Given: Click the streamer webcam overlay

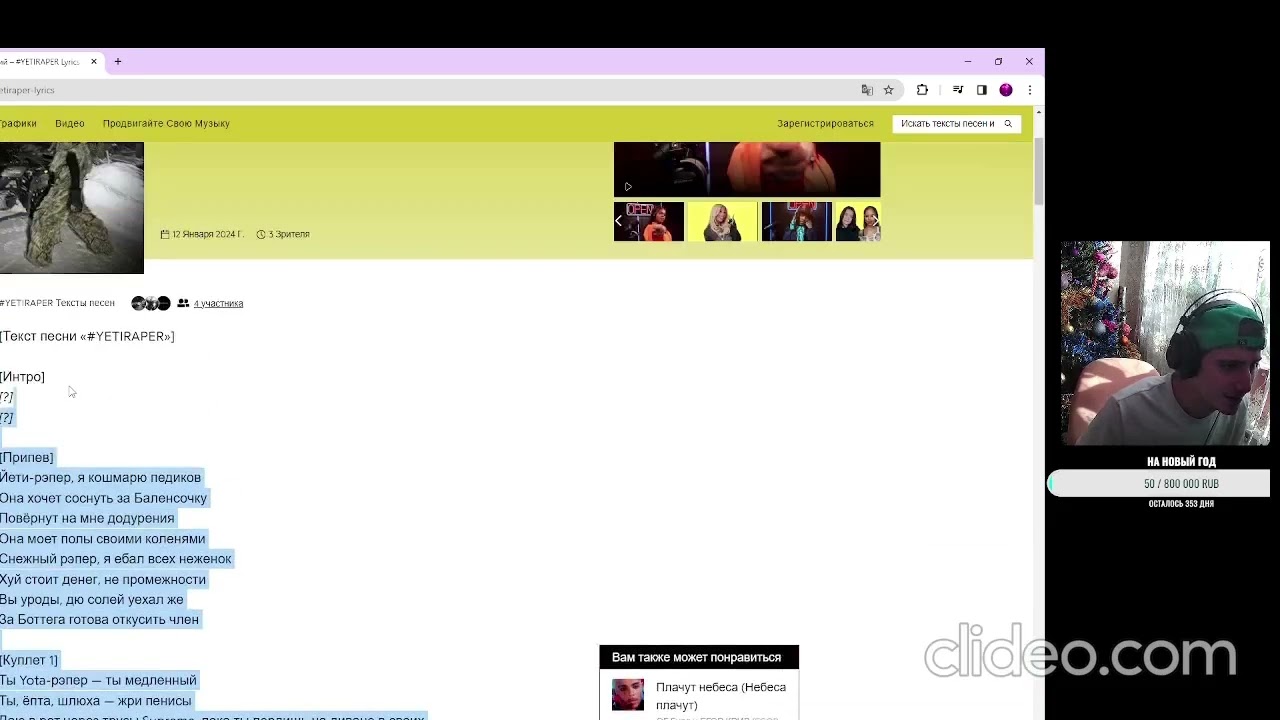Looking at the screenshot, I should 1165,343.
